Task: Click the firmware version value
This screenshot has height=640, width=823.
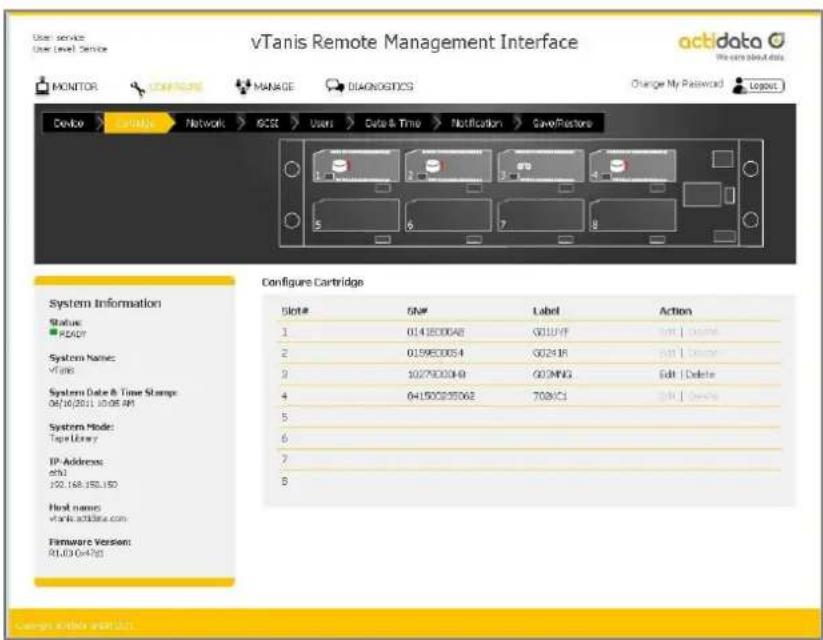Action: point(76,553)
